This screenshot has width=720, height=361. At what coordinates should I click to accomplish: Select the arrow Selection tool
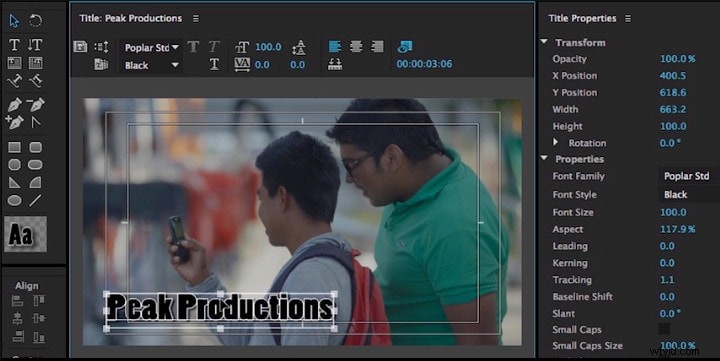pyautogui.click(x=14, y=21)
